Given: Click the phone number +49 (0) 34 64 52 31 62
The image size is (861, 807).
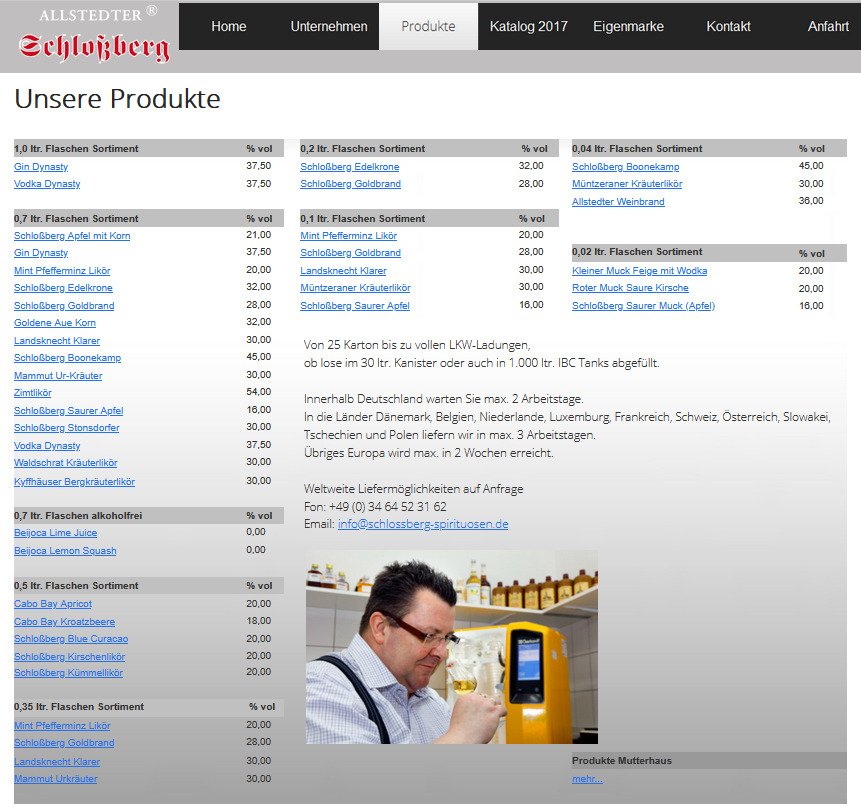Looking at the screenshot, I should pyautogui.click(x=388, y=506).
